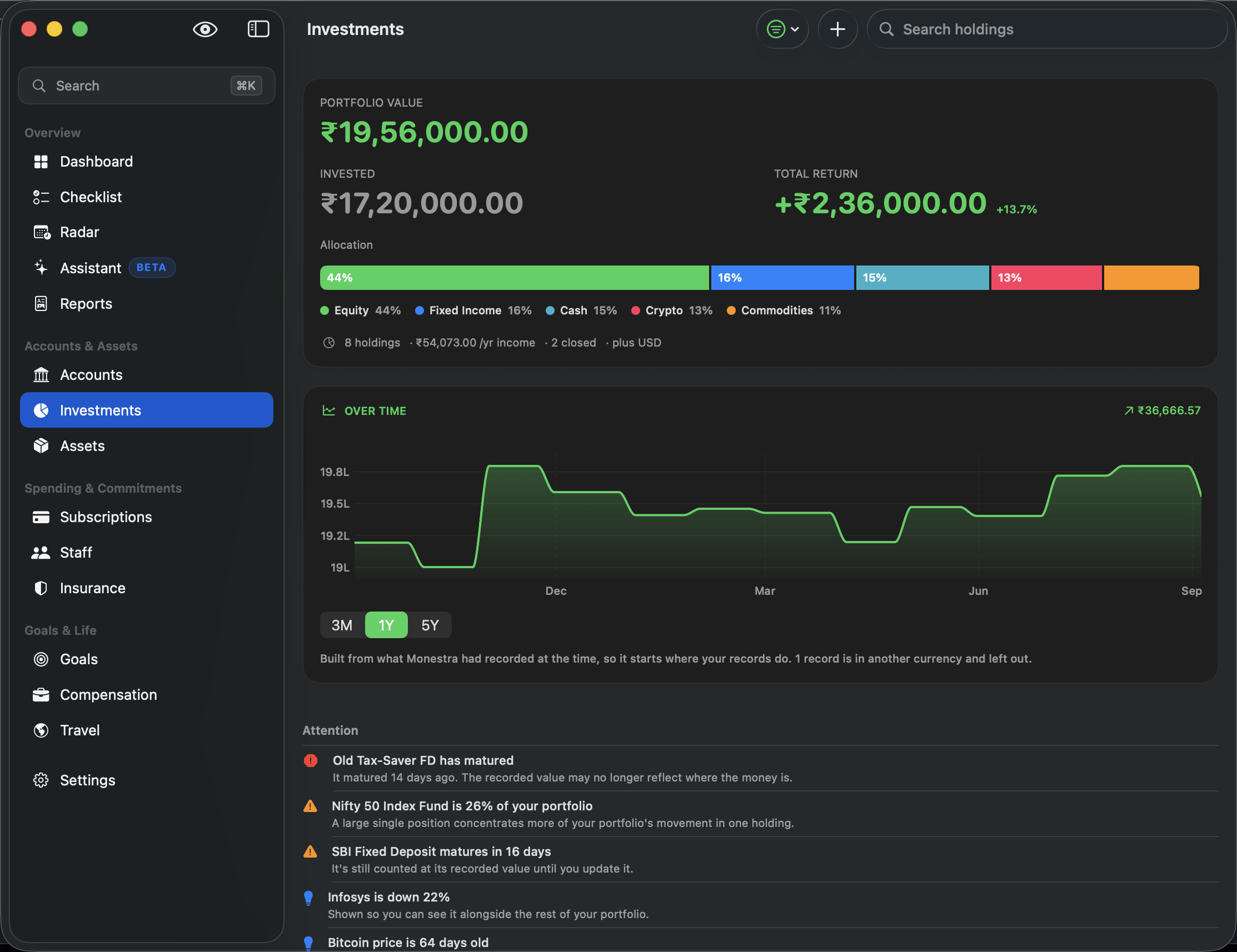Screen dimensions: 1237x952
Task: Toggle privacy eye icon in sidebar header
Action: (x=205, y=29)
